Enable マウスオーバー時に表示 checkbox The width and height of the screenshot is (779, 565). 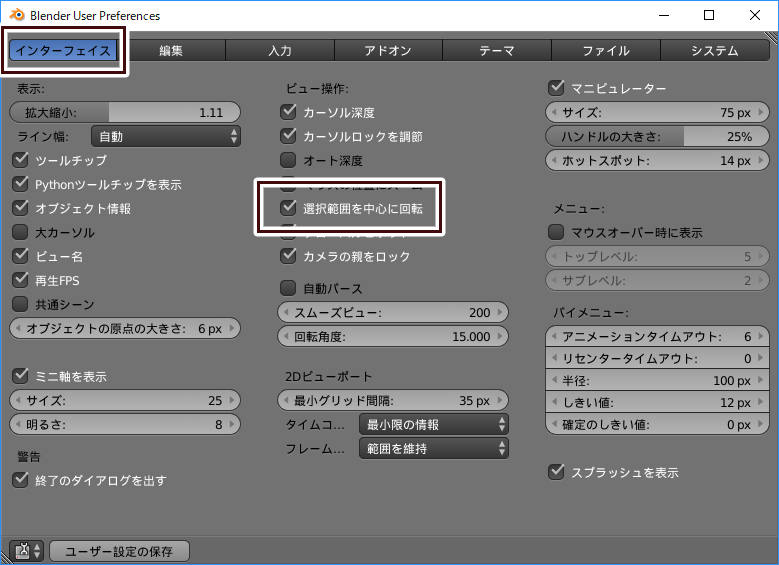556,232
